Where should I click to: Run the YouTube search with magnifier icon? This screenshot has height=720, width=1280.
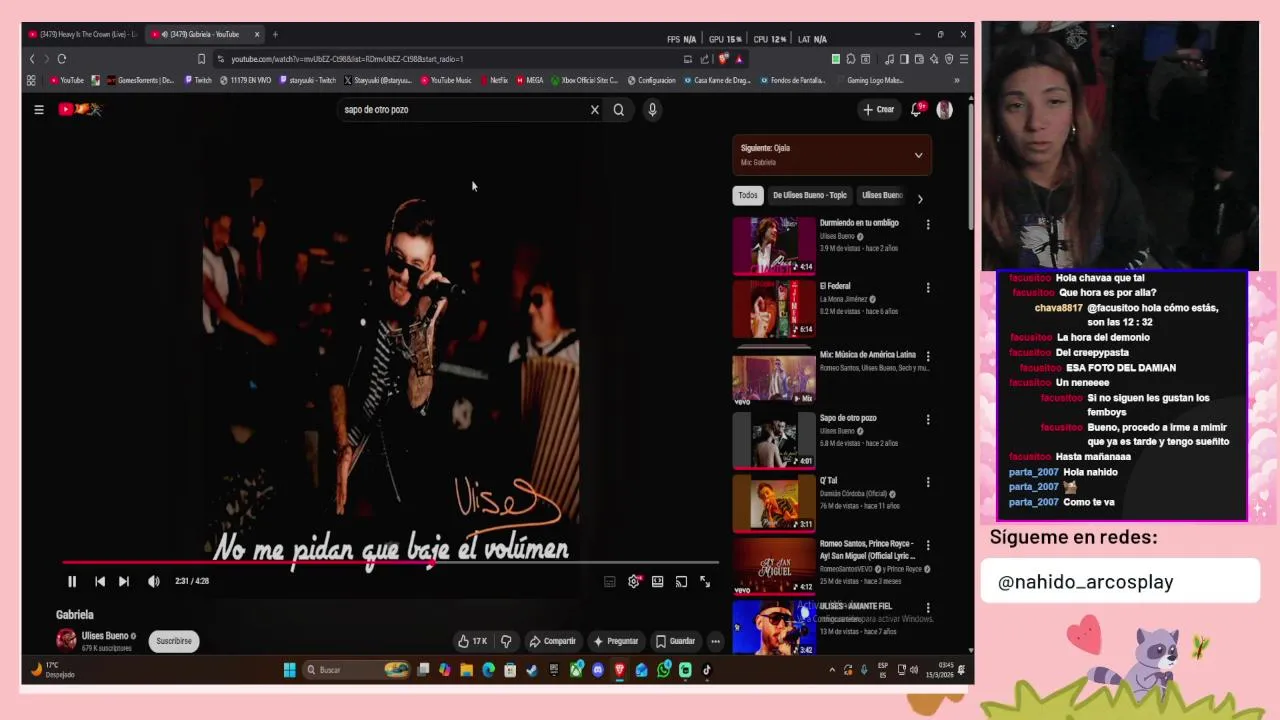[619, 110]
